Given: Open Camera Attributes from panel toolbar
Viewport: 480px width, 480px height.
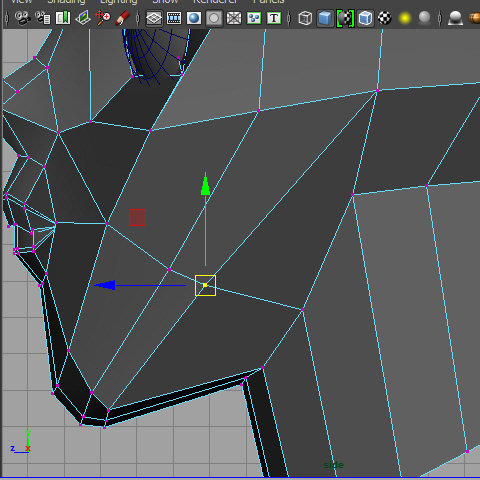Looking at the screenshot, I should click(x=43, y=18).
